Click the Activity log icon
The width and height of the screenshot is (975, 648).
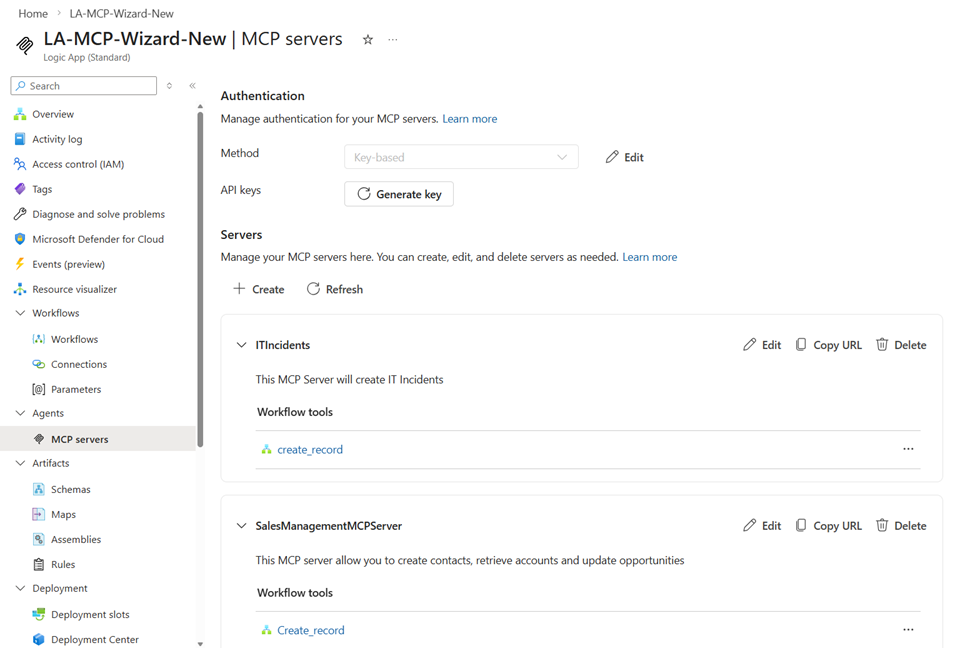point(20,139)
